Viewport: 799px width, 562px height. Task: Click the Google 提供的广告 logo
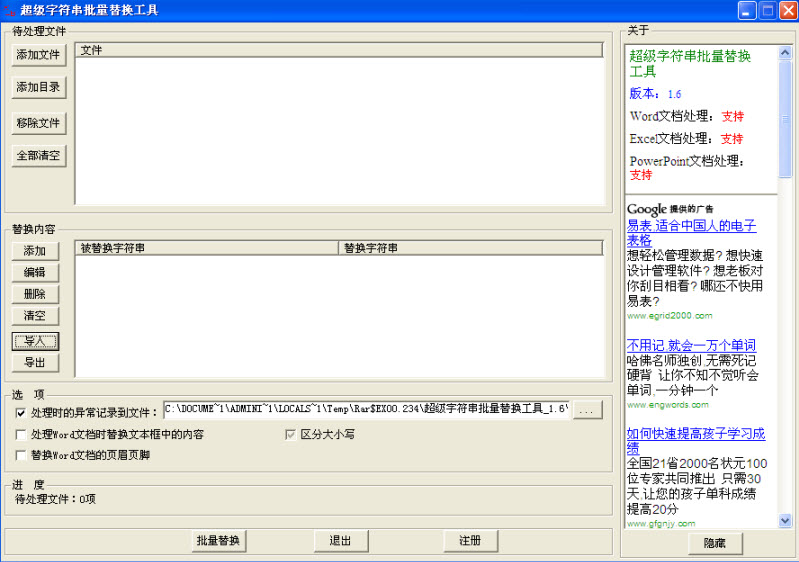pos(670,209)
